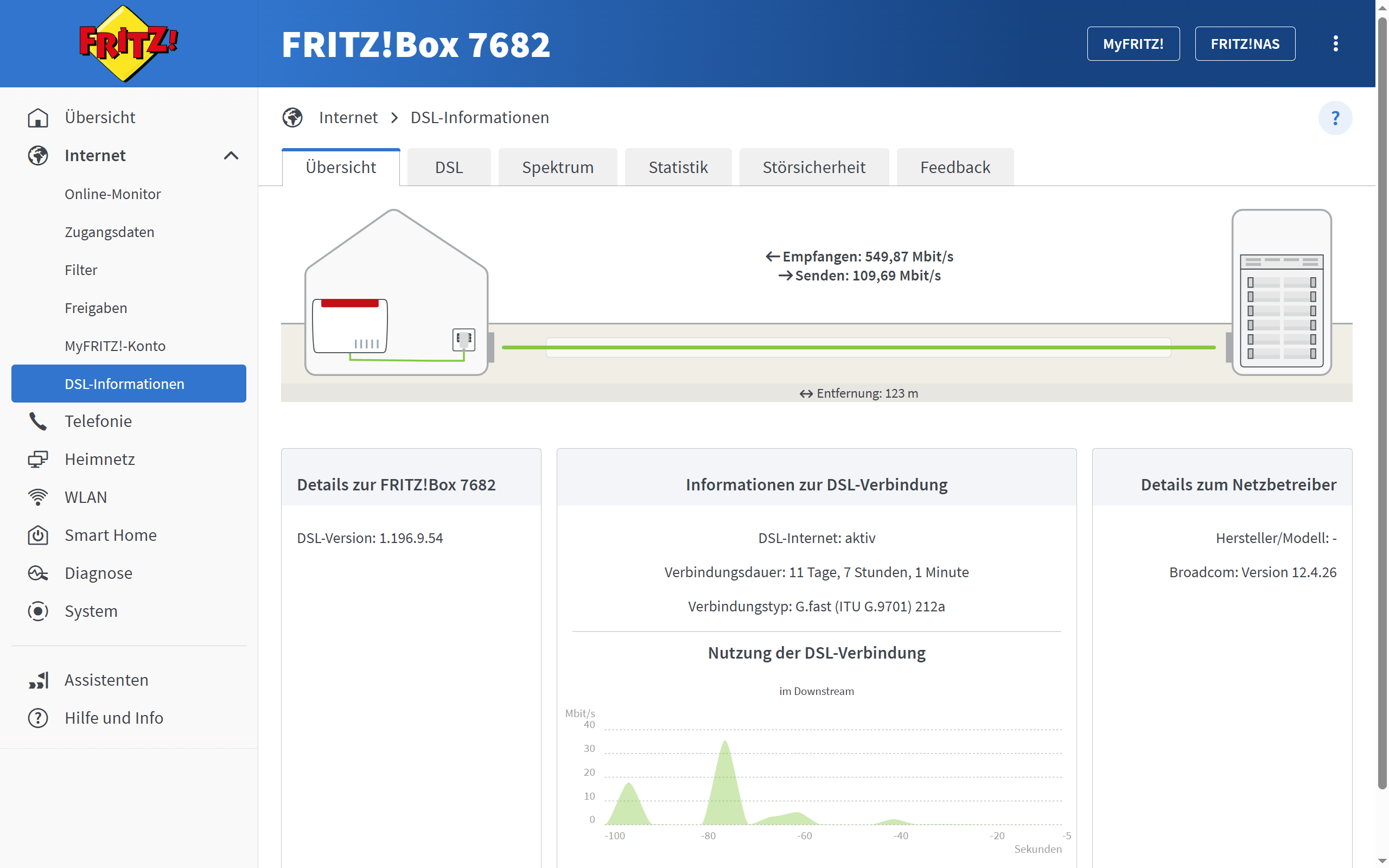Screen dimensions: 1389x868
Task: Switch to the Spektrum tab
Action: click(x=557, y=168)
